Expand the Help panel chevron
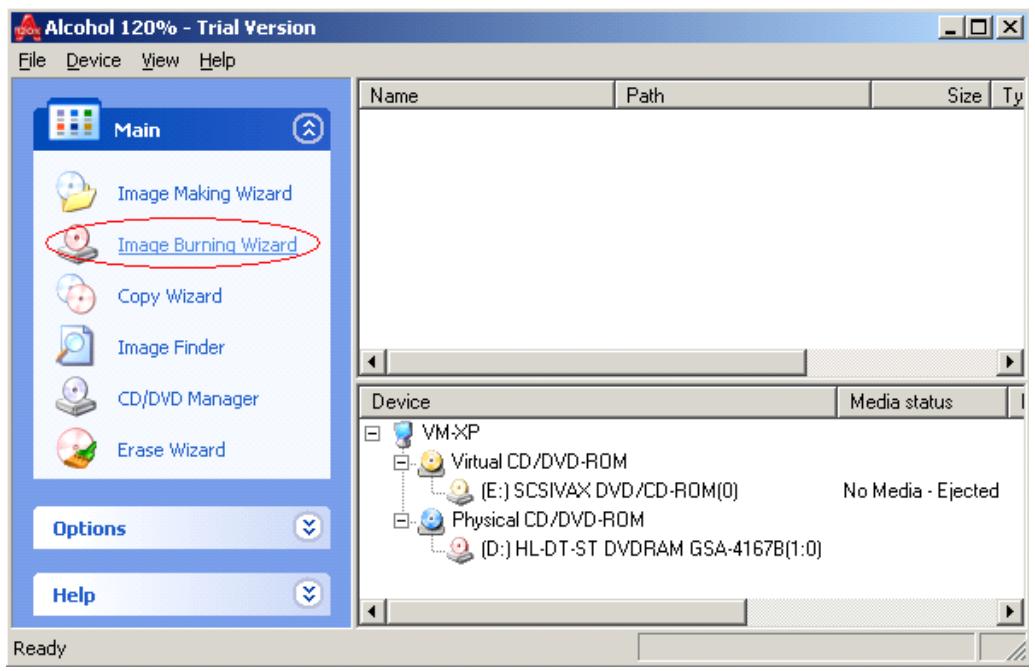1035x671 pixels. 308,594
